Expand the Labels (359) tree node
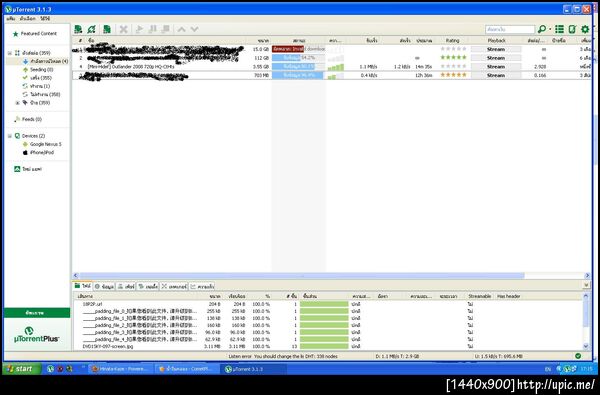 pyautogui.click(x=17, y=103)
